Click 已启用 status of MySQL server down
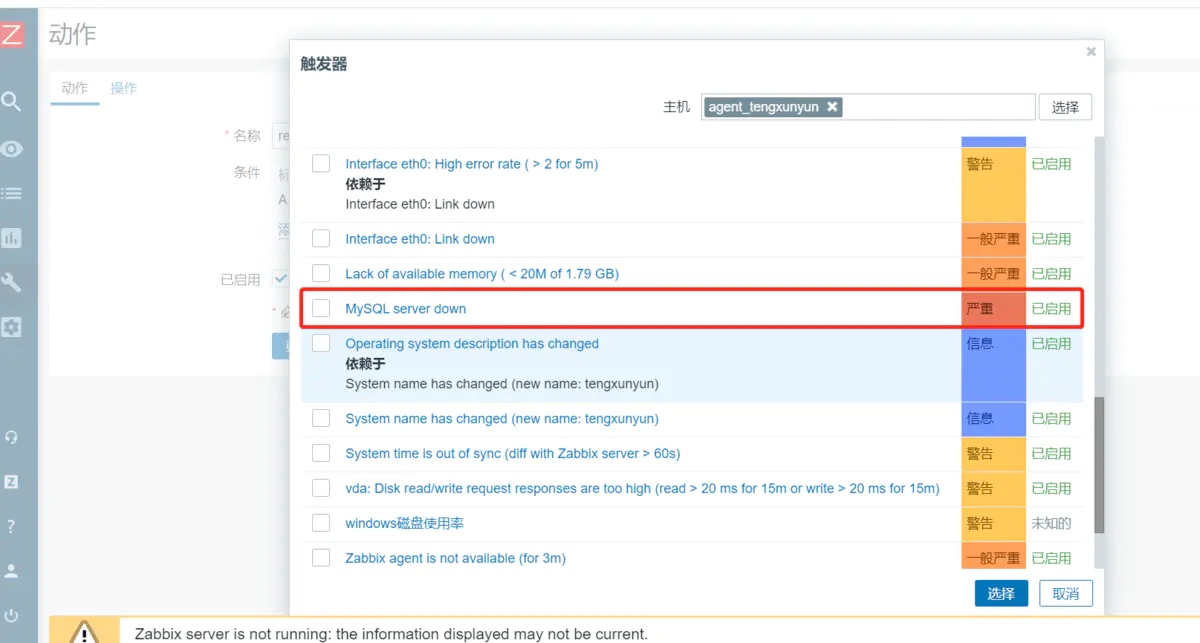Screen dimensions: 1200x643 [1051, 309]
